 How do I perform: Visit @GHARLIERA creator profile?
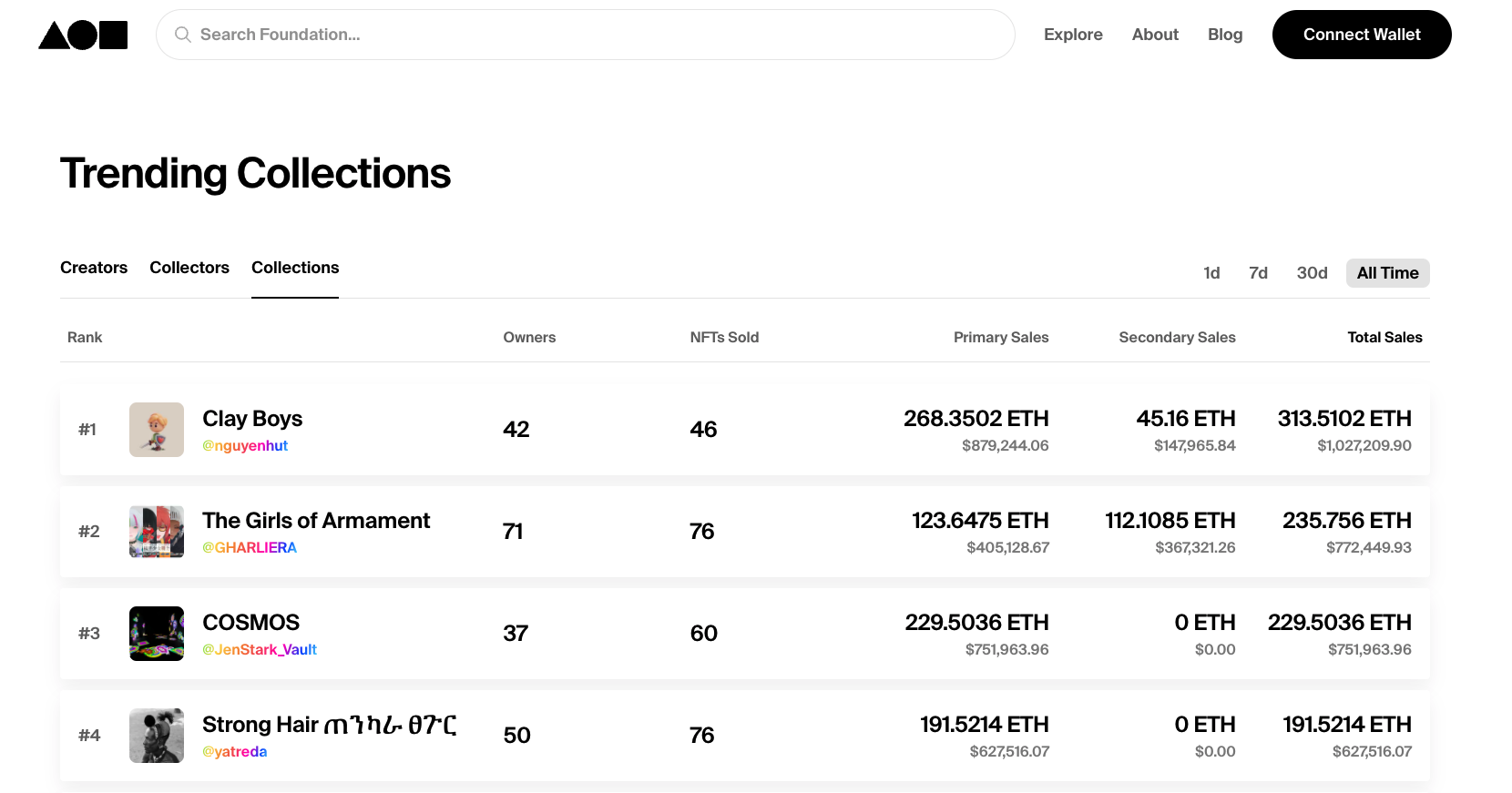point(250,548)
